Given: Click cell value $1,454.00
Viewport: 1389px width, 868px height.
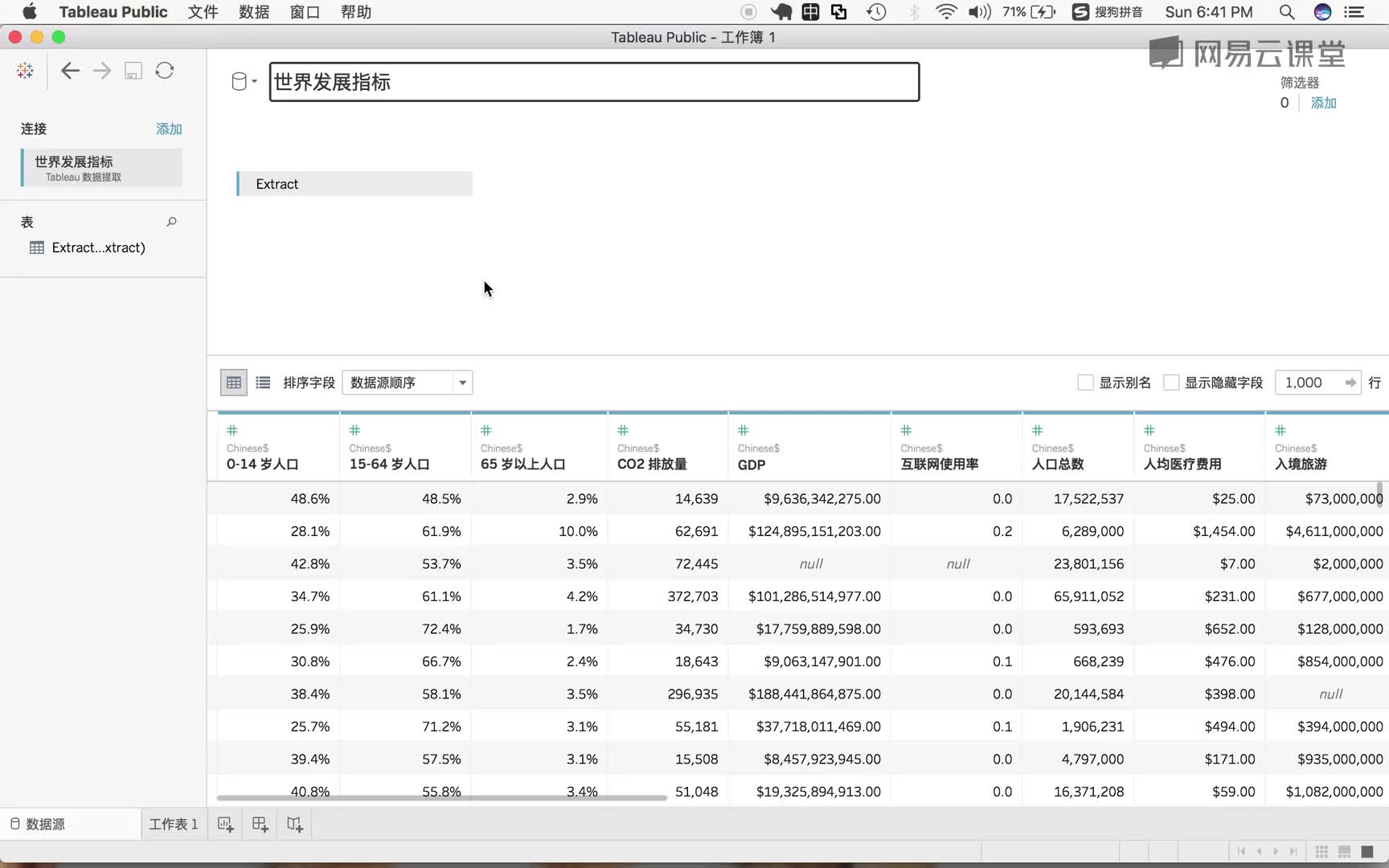Looking at the screenshot, I should coord(1223,531).
